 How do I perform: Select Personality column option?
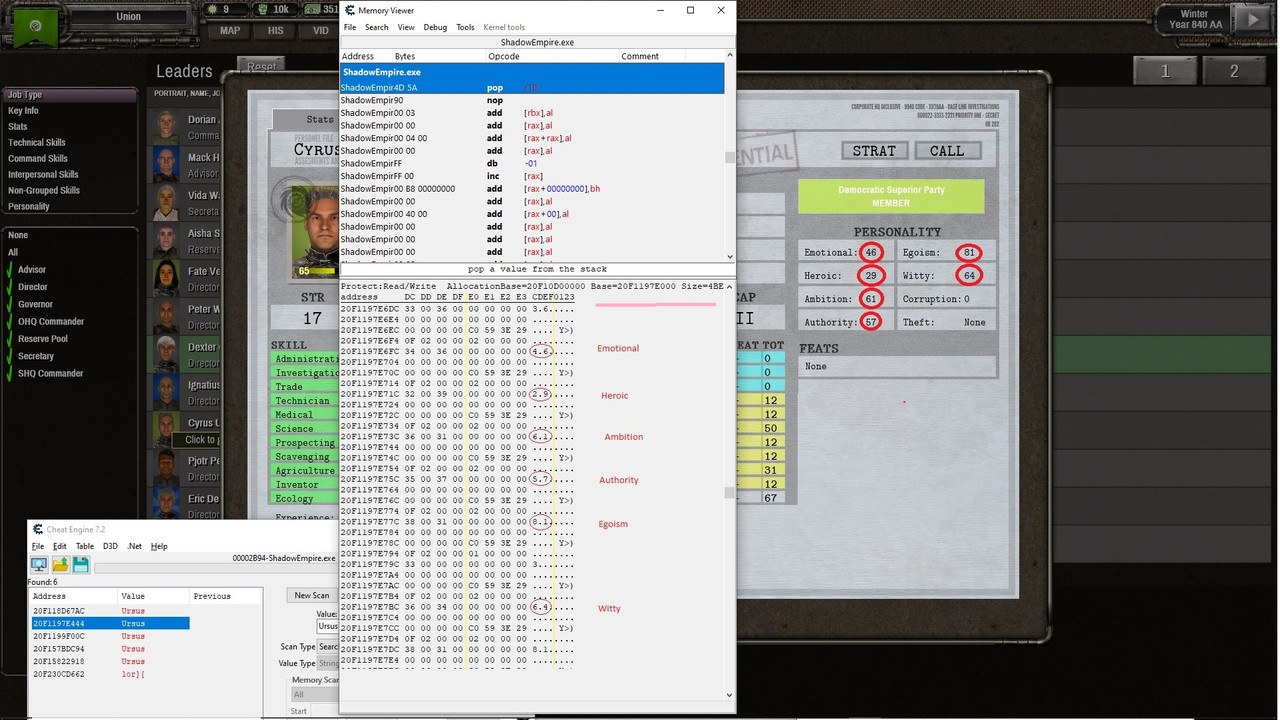pyautogui.click(x=28, y=206)
